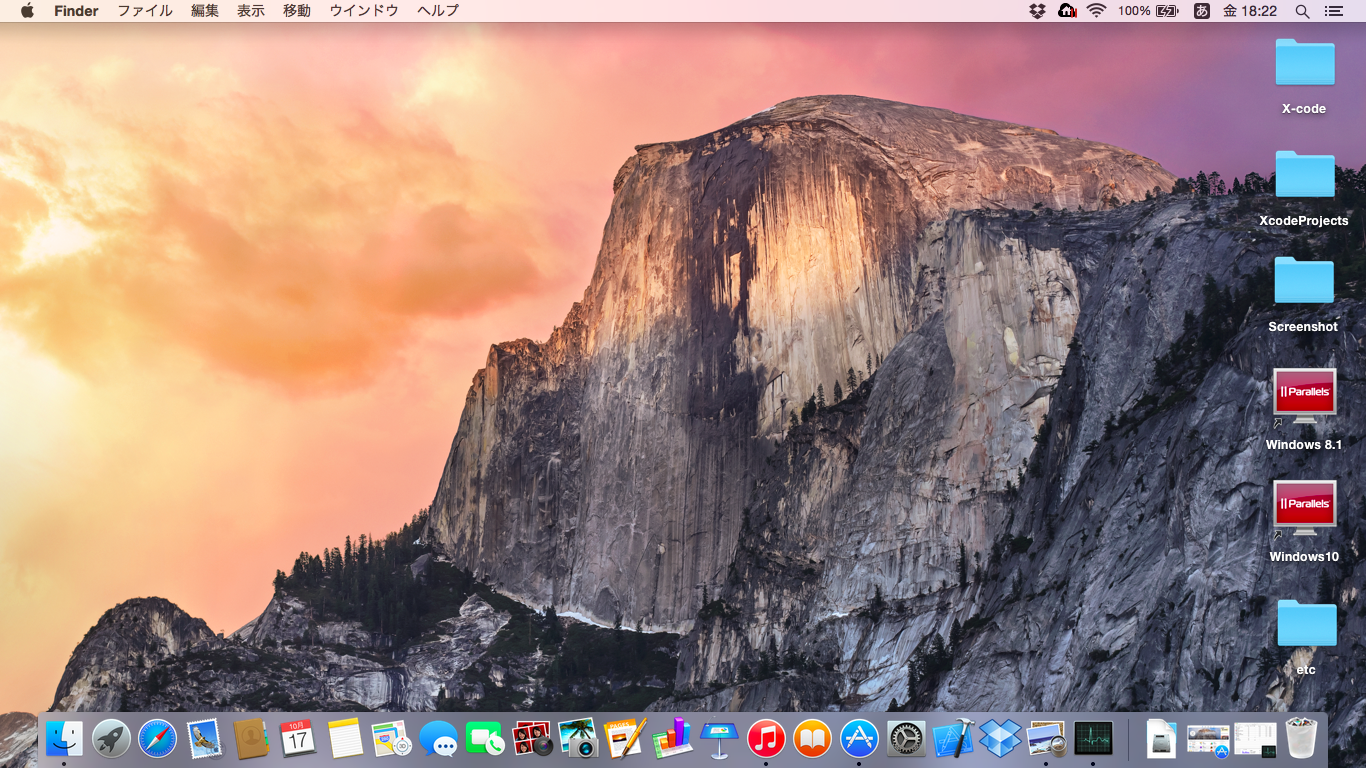Launch Maps from the Dock

click(391, 739)
